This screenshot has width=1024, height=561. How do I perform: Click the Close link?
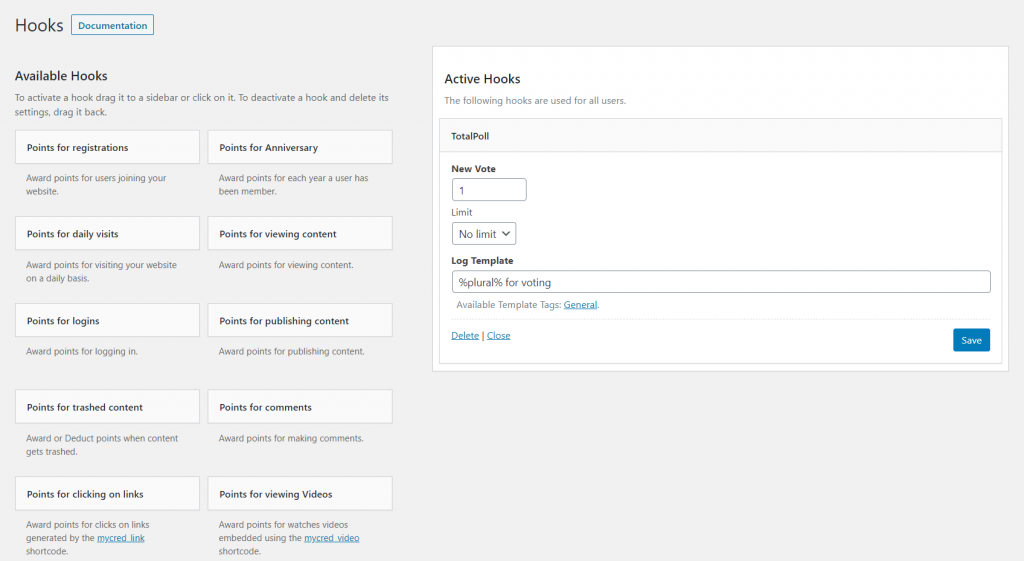(x=498, y=335)
